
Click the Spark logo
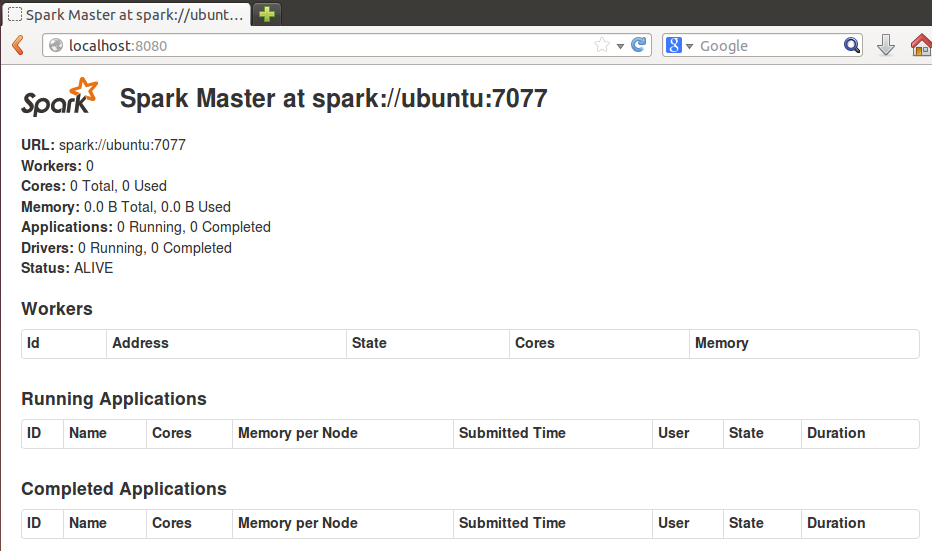click(x=59, y=97)
